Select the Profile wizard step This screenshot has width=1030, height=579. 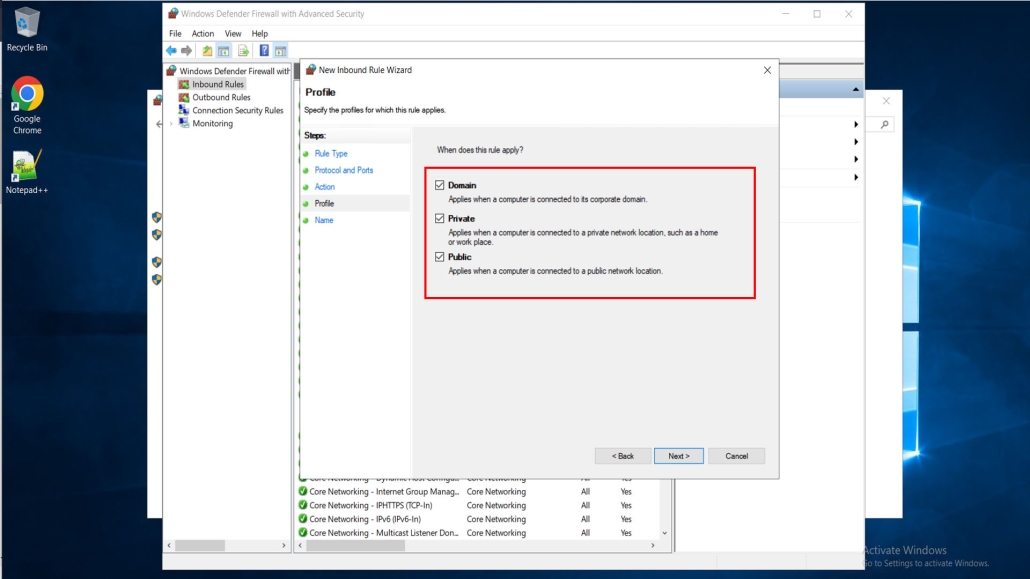(x=325, y=204)
